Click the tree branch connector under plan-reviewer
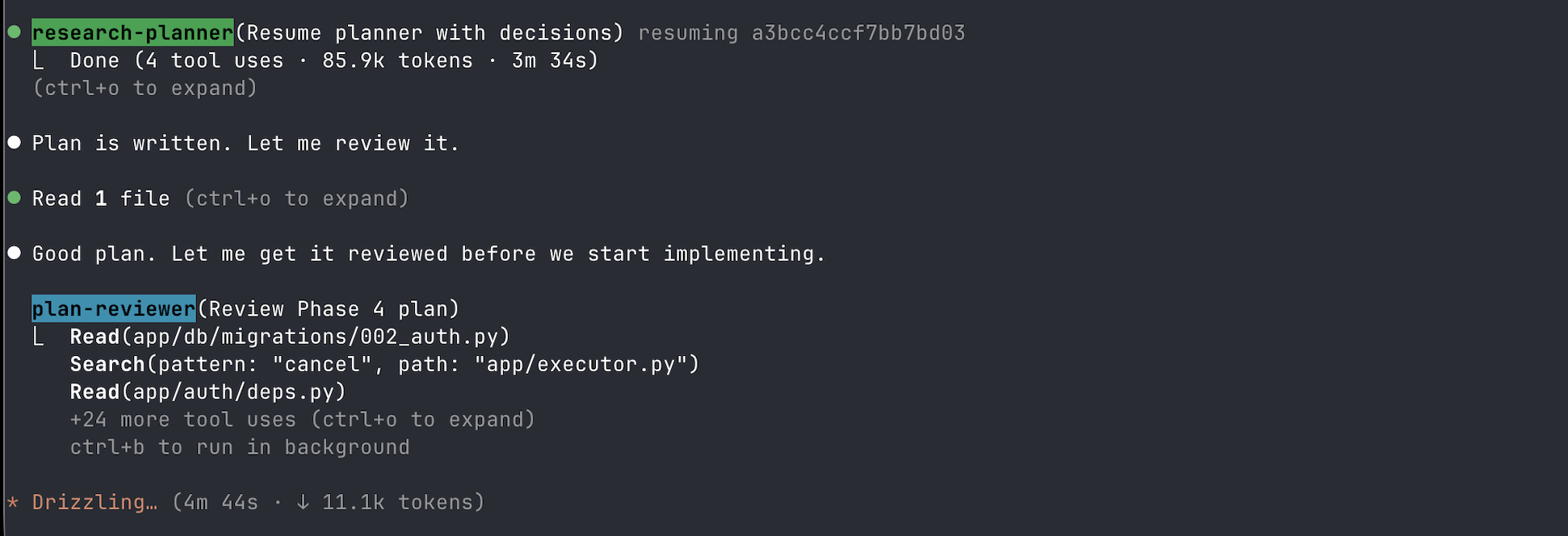The height and width of the screenshot is (536, 1568). point(38,337)
